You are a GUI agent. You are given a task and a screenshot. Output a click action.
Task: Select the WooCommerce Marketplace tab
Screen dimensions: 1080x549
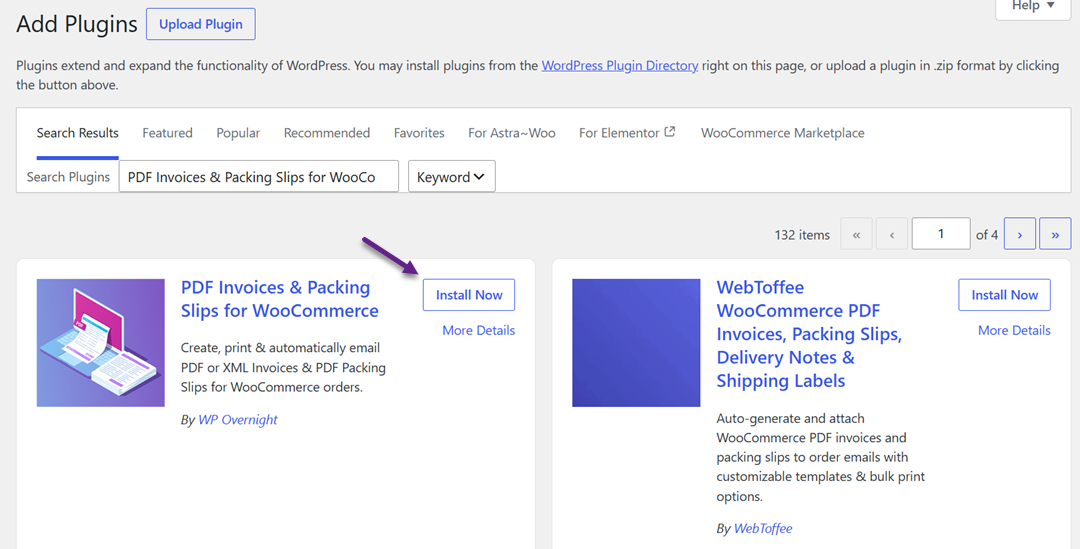coord(782,133)
